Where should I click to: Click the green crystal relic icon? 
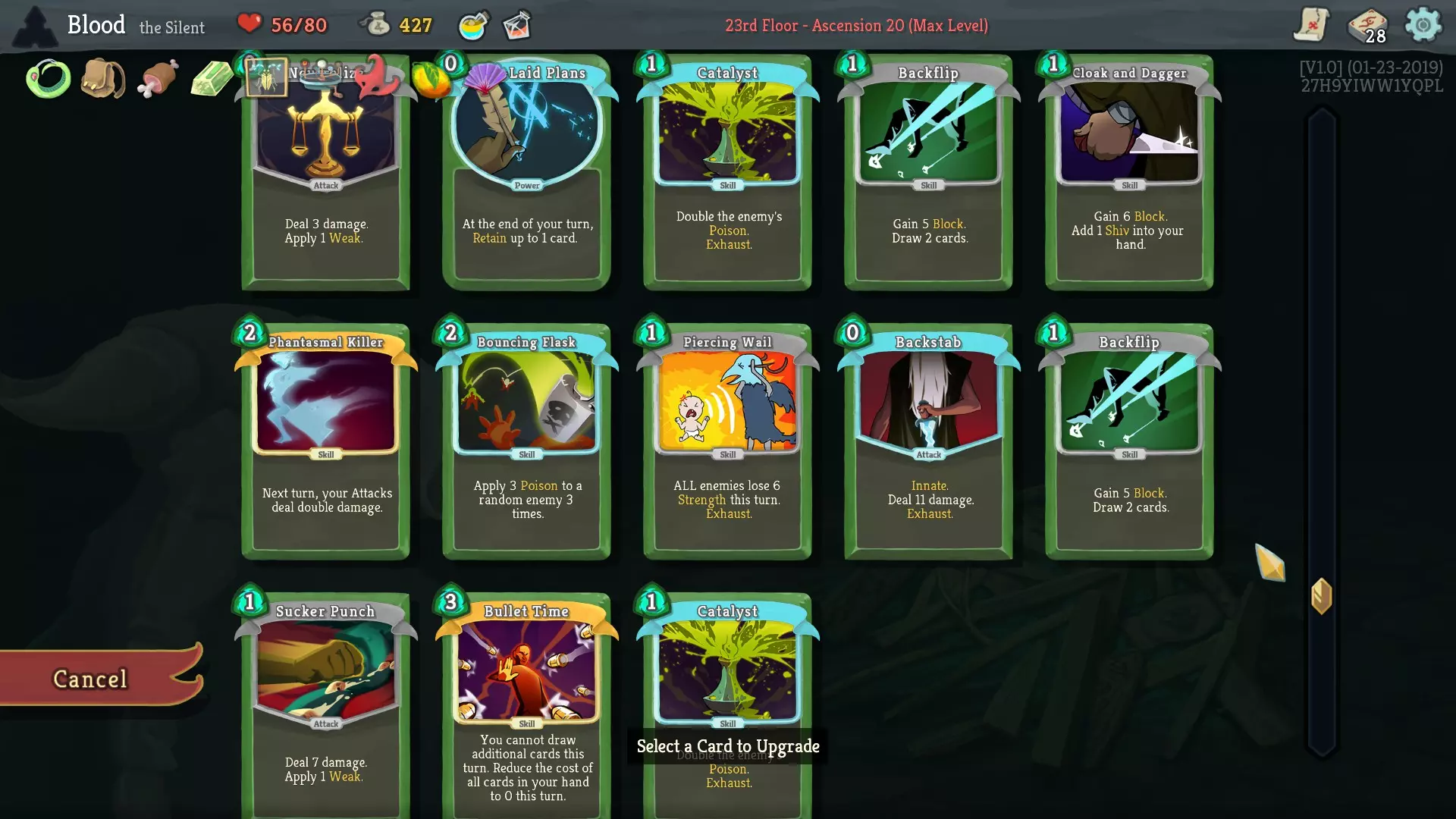coord(212,79)
